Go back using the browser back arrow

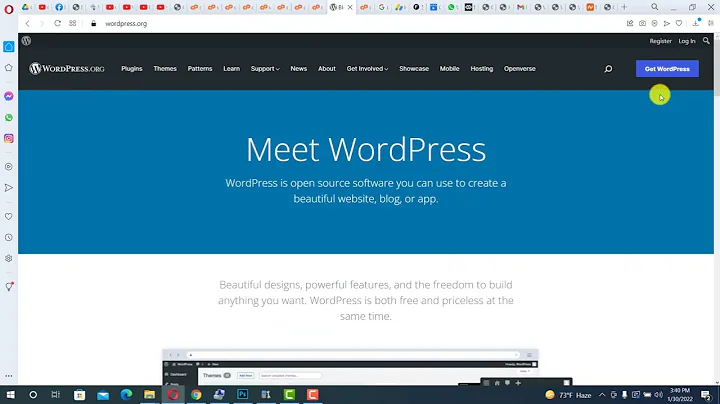point(28,23)
